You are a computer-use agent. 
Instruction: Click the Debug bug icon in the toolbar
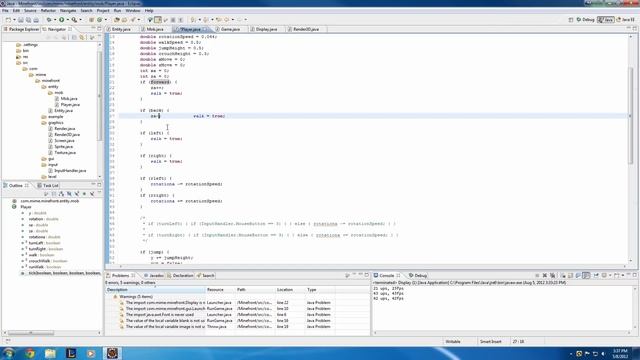(49, 20)
